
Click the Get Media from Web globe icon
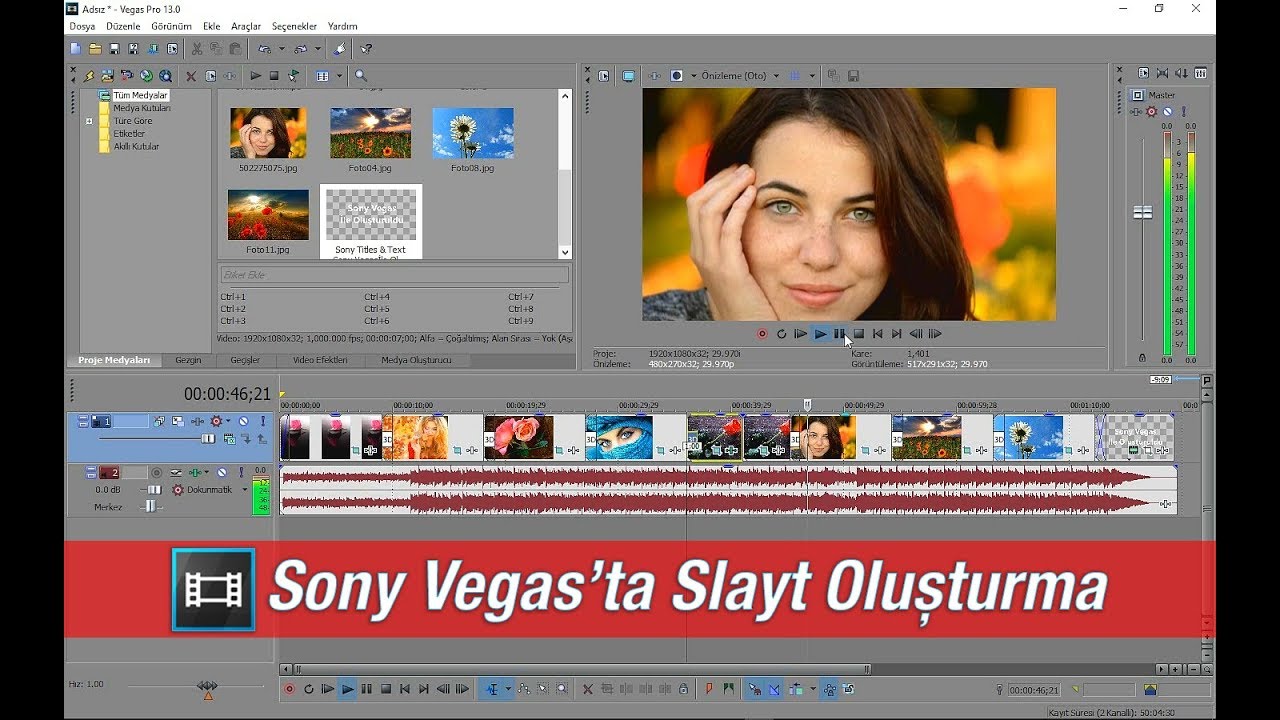(165, 75)
